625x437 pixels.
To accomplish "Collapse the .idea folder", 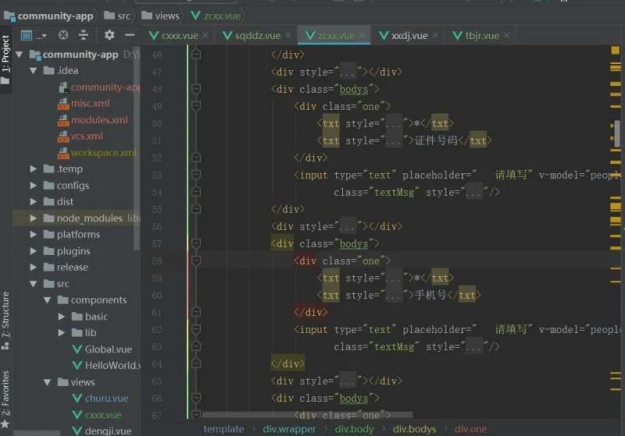I will tap(34, 71).
